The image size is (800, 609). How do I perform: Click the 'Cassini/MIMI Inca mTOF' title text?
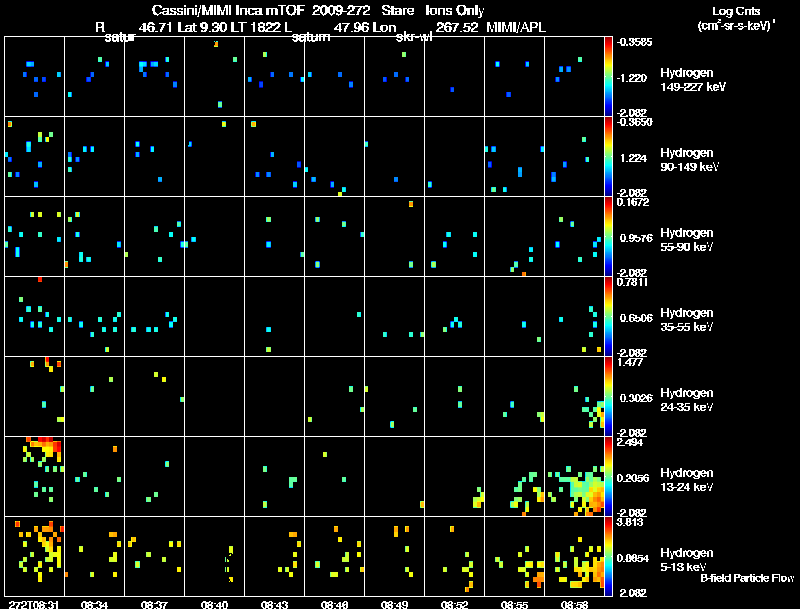[x=228, y=10]
